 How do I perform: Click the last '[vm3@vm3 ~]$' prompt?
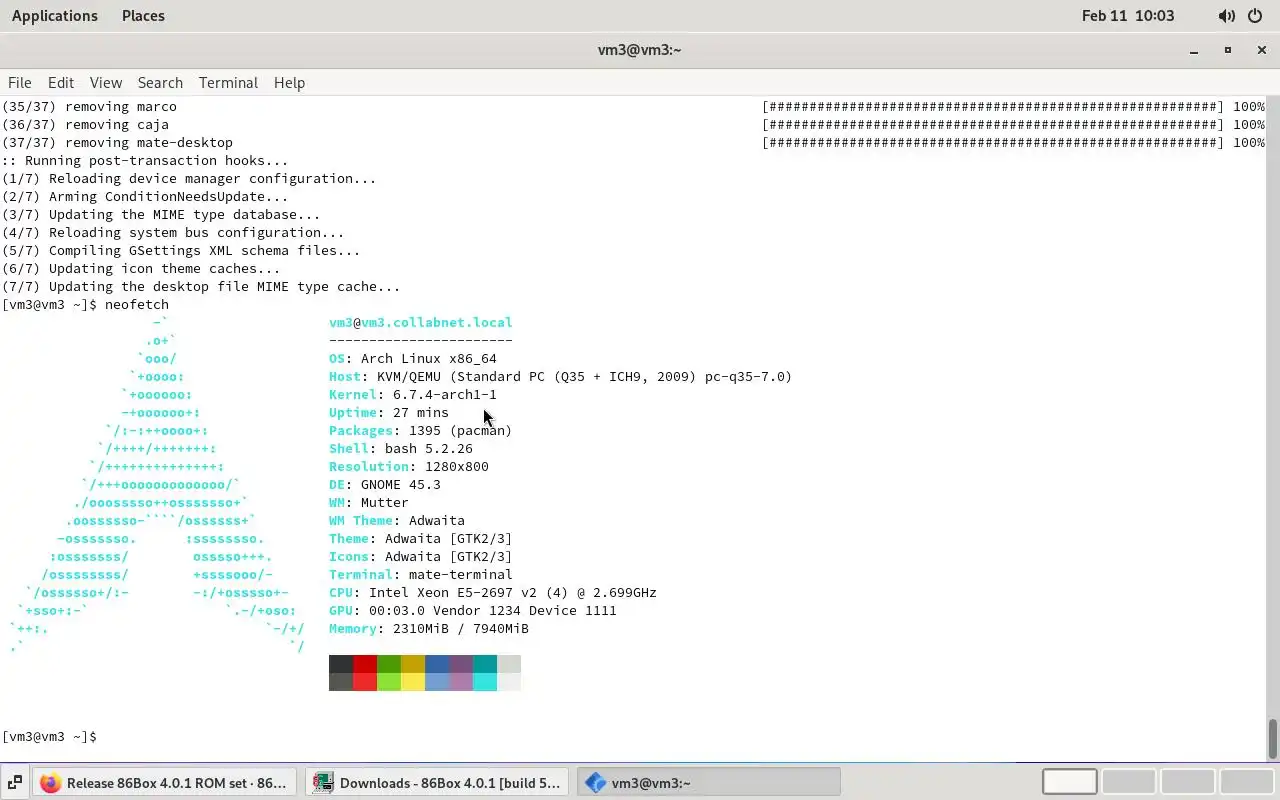49,737
